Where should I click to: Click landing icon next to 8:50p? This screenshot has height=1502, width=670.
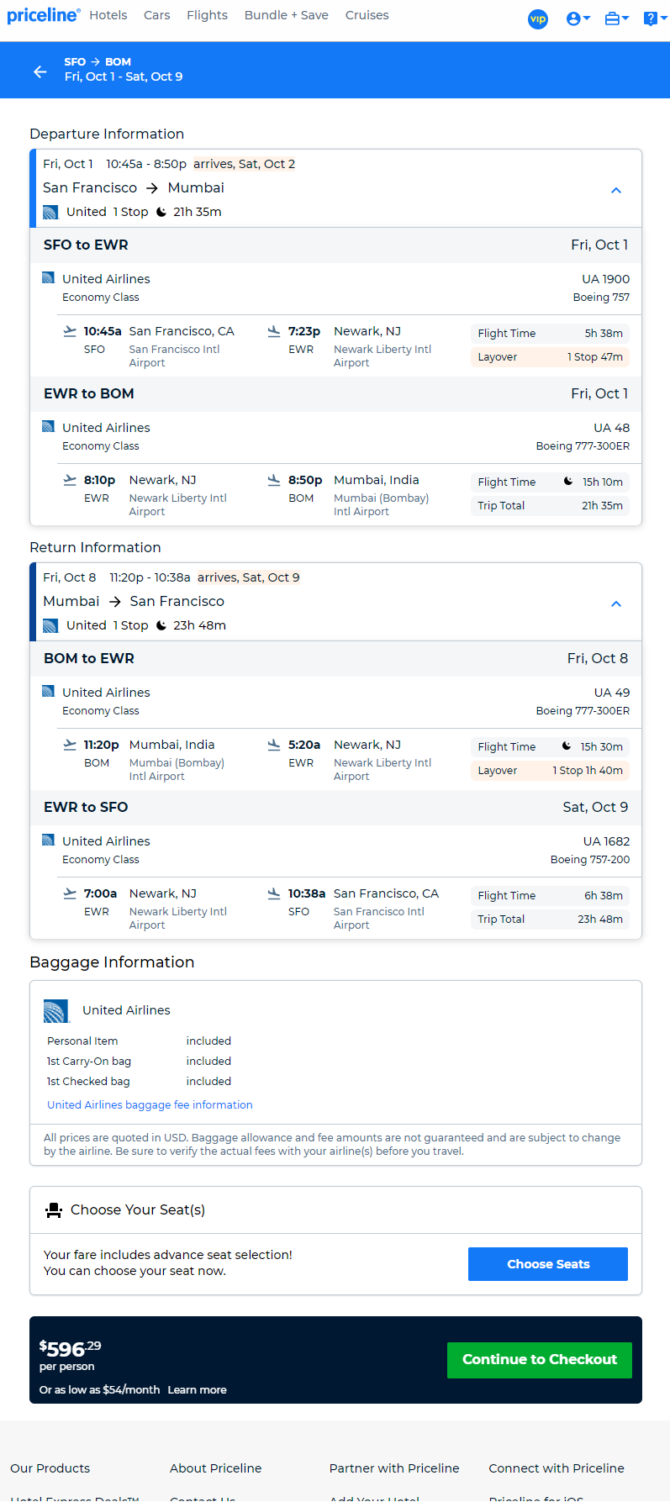[274, 480]
